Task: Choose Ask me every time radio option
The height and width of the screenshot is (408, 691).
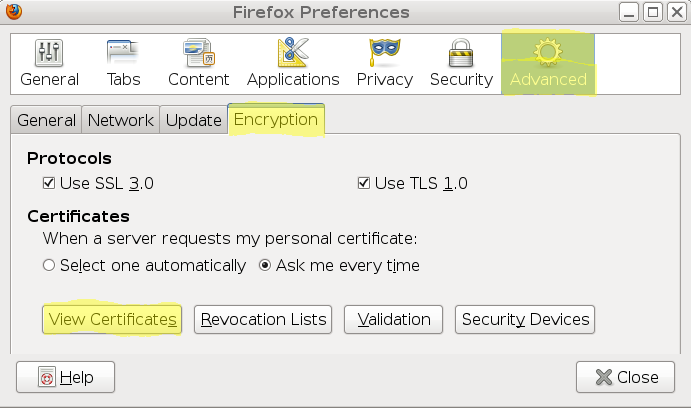Action: click(x=265, y=265)
